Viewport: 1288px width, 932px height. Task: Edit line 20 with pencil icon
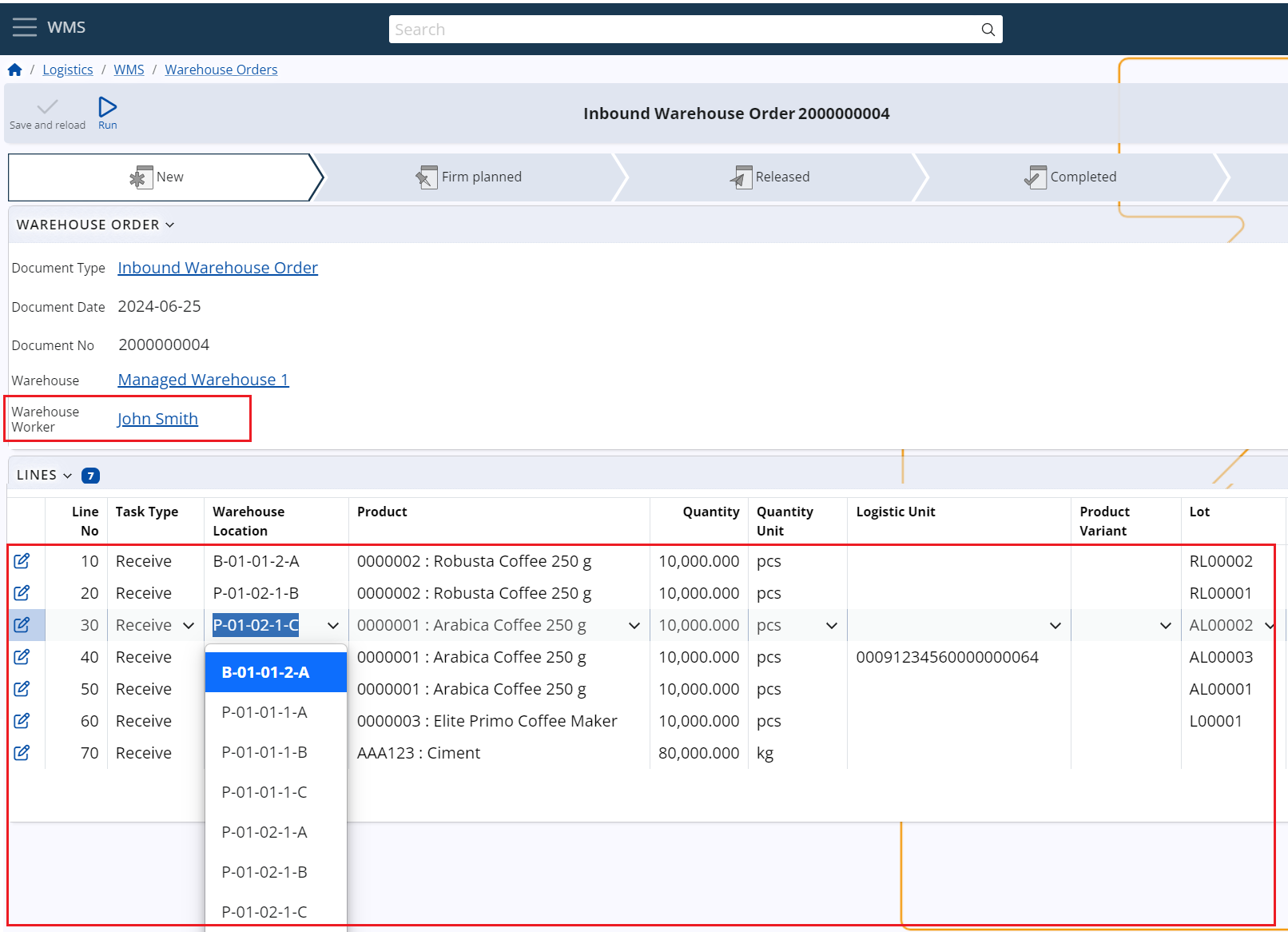pyautogui.click(x=22, y=593)
